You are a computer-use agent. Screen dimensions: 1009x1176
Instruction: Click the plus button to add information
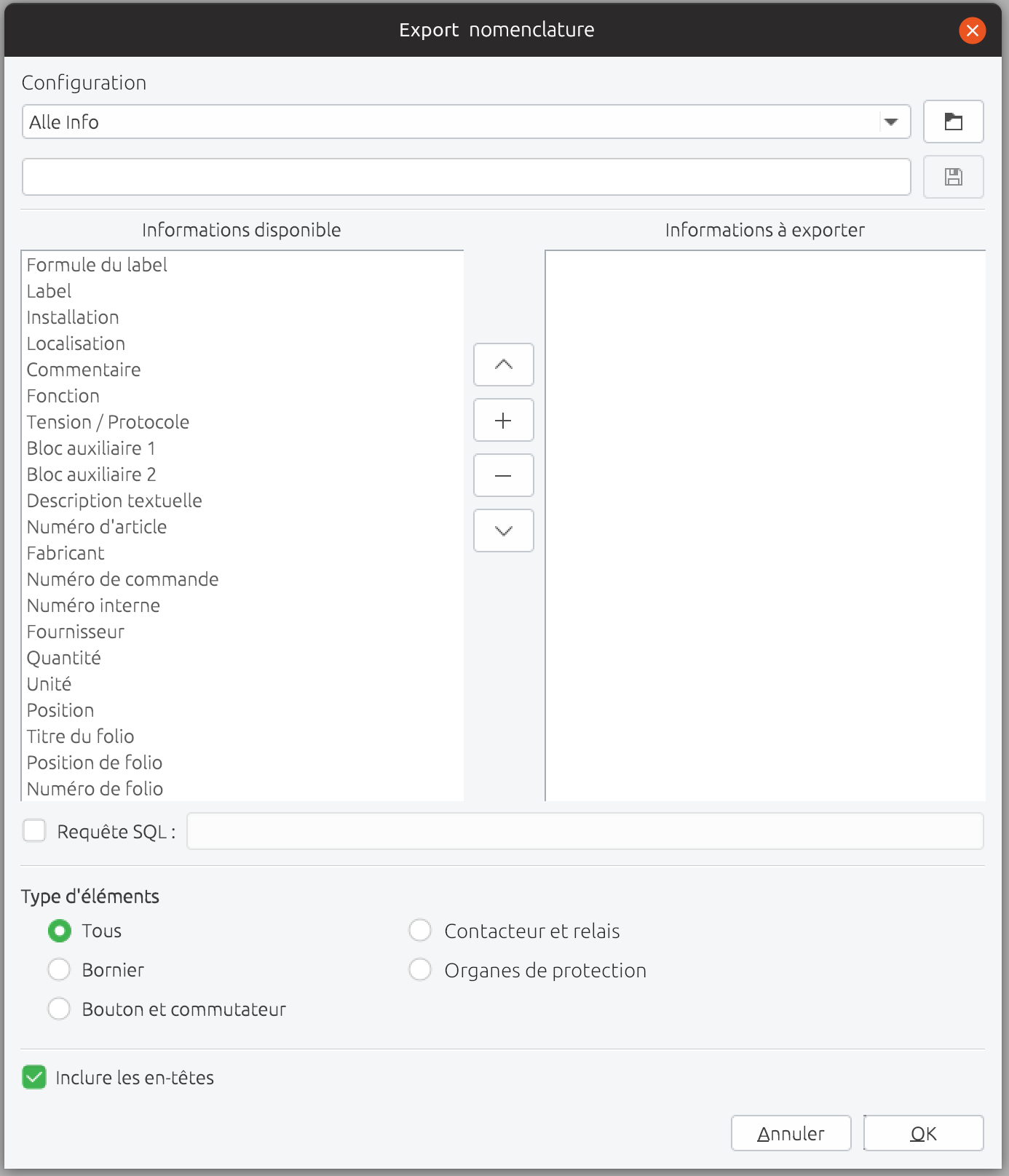click(503, 420)
